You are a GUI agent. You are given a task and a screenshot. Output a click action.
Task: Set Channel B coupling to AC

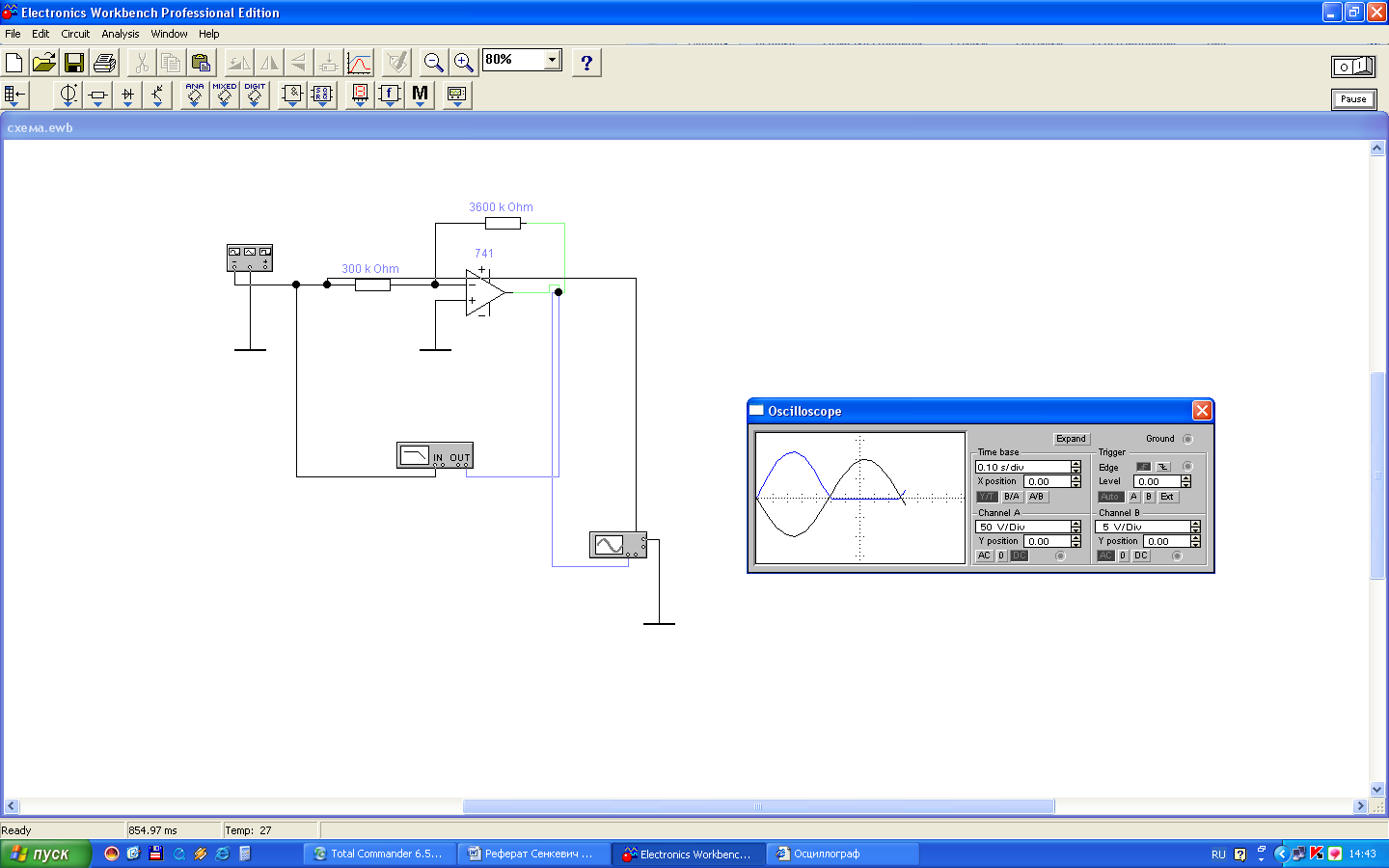(1105, 556)
